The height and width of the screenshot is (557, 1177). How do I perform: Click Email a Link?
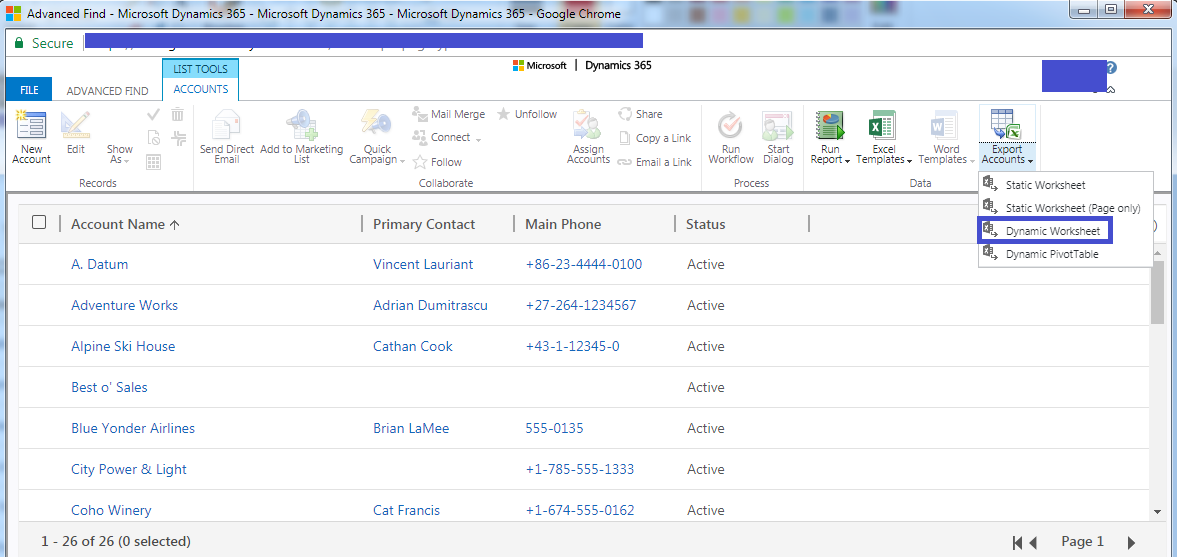pyautogui.click(x=655, y=162)
